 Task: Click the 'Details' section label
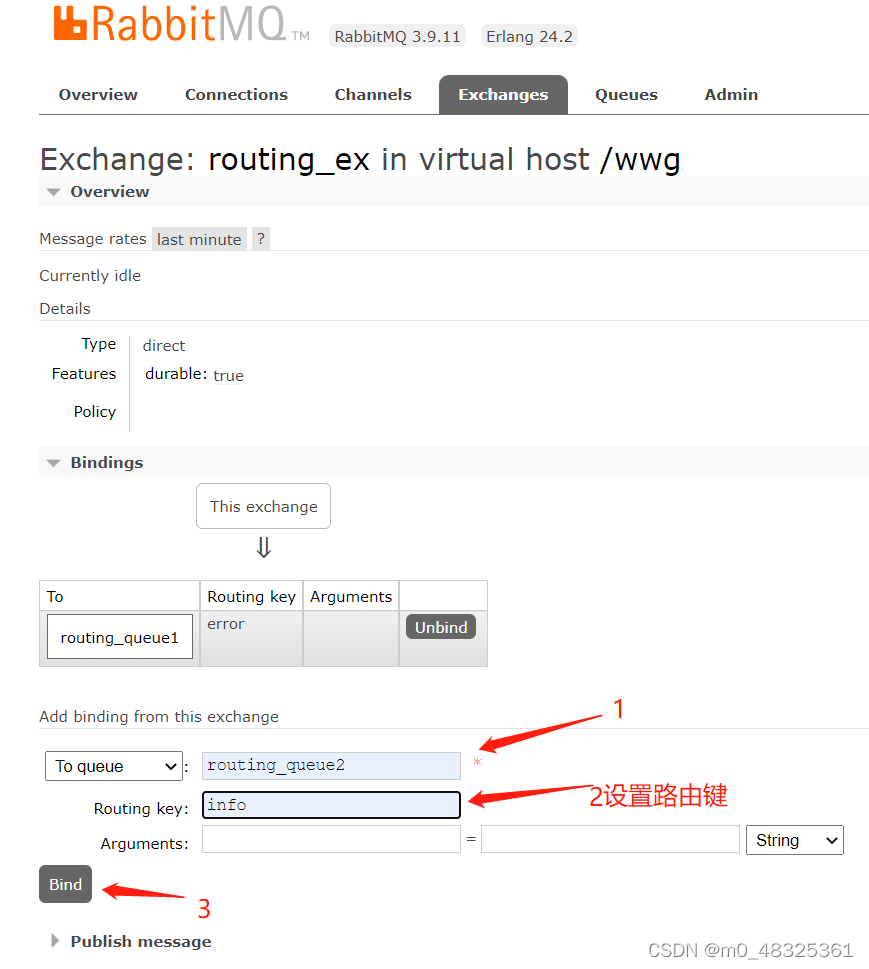pyautogui.click(x=65, y=308)
